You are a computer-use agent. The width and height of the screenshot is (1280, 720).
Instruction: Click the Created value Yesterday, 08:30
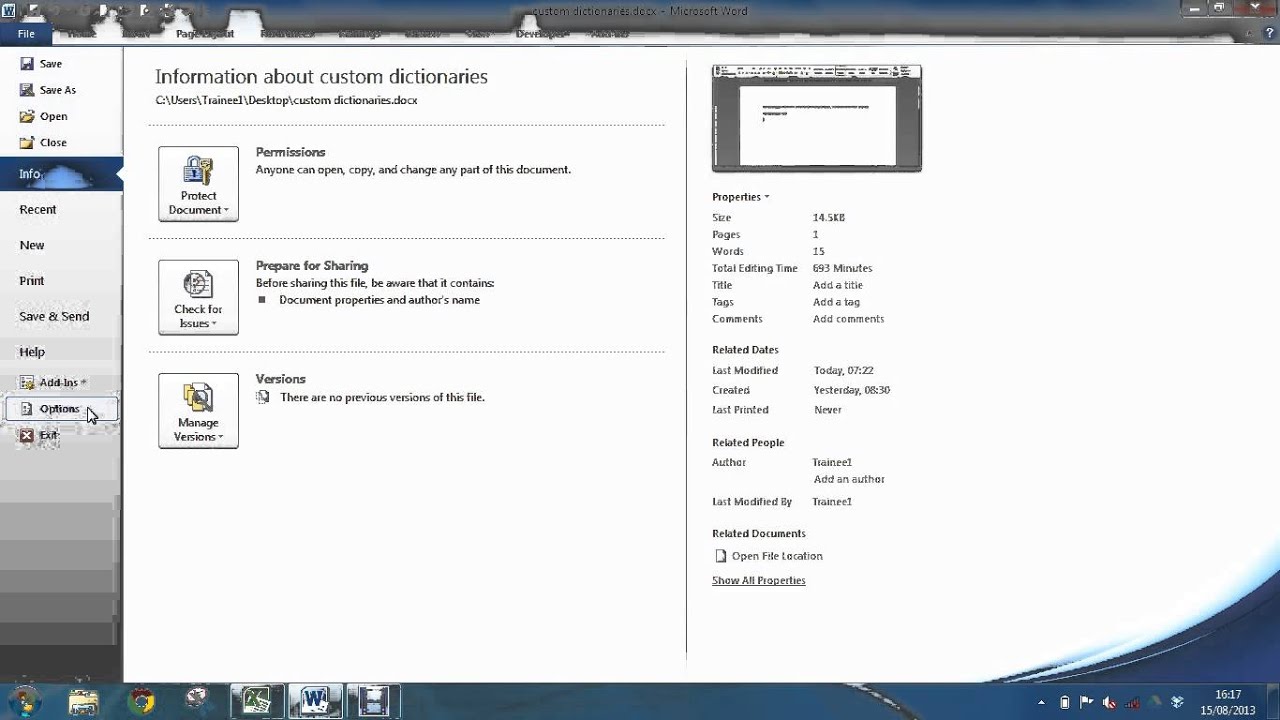point(851,390)
